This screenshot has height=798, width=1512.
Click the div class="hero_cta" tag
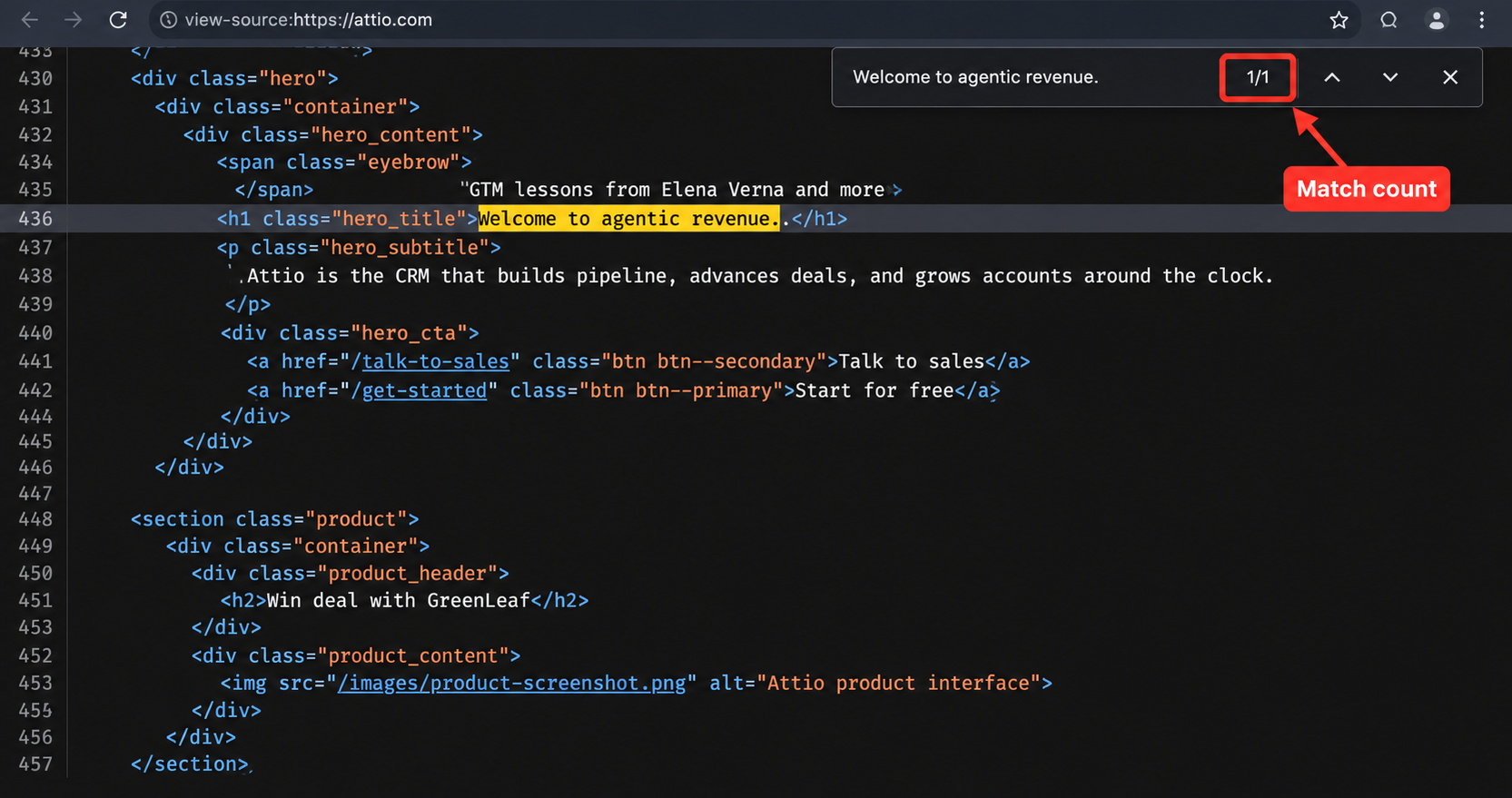coord(350,333)
